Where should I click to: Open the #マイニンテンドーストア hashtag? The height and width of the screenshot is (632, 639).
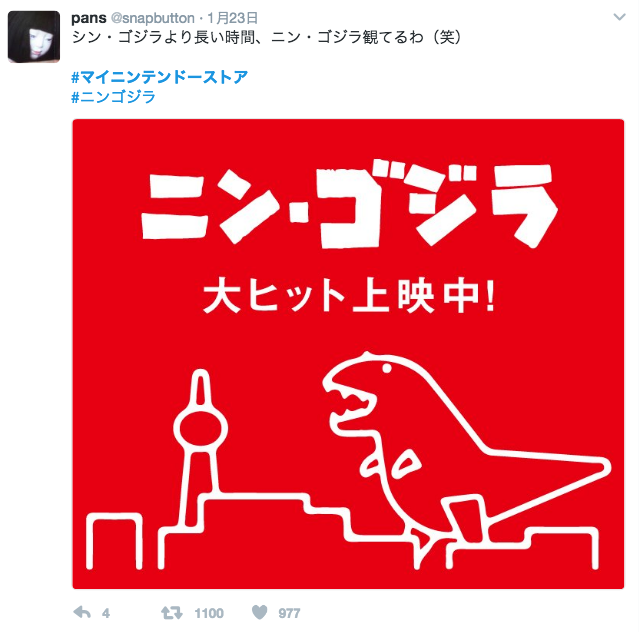(159, 77)
